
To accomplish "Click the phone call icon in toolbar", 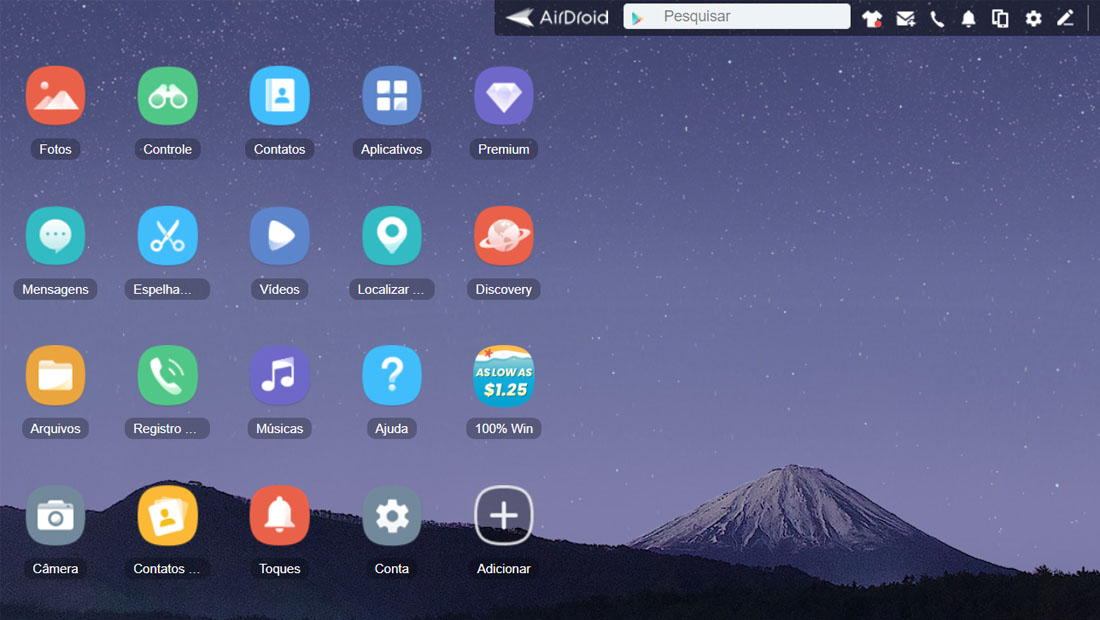I will coord(937,18).
